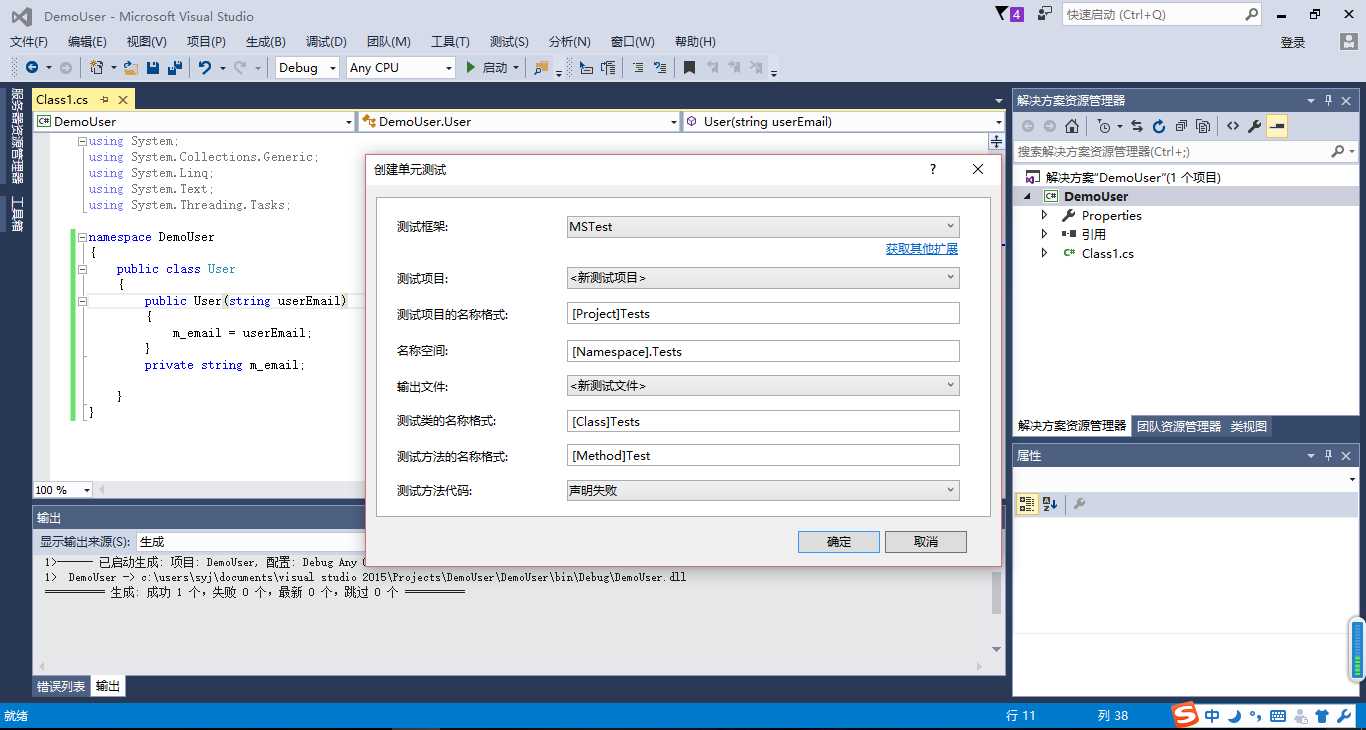Click the navigate backward toolbar arrow
1366x730 pixels.
(32, 68)
